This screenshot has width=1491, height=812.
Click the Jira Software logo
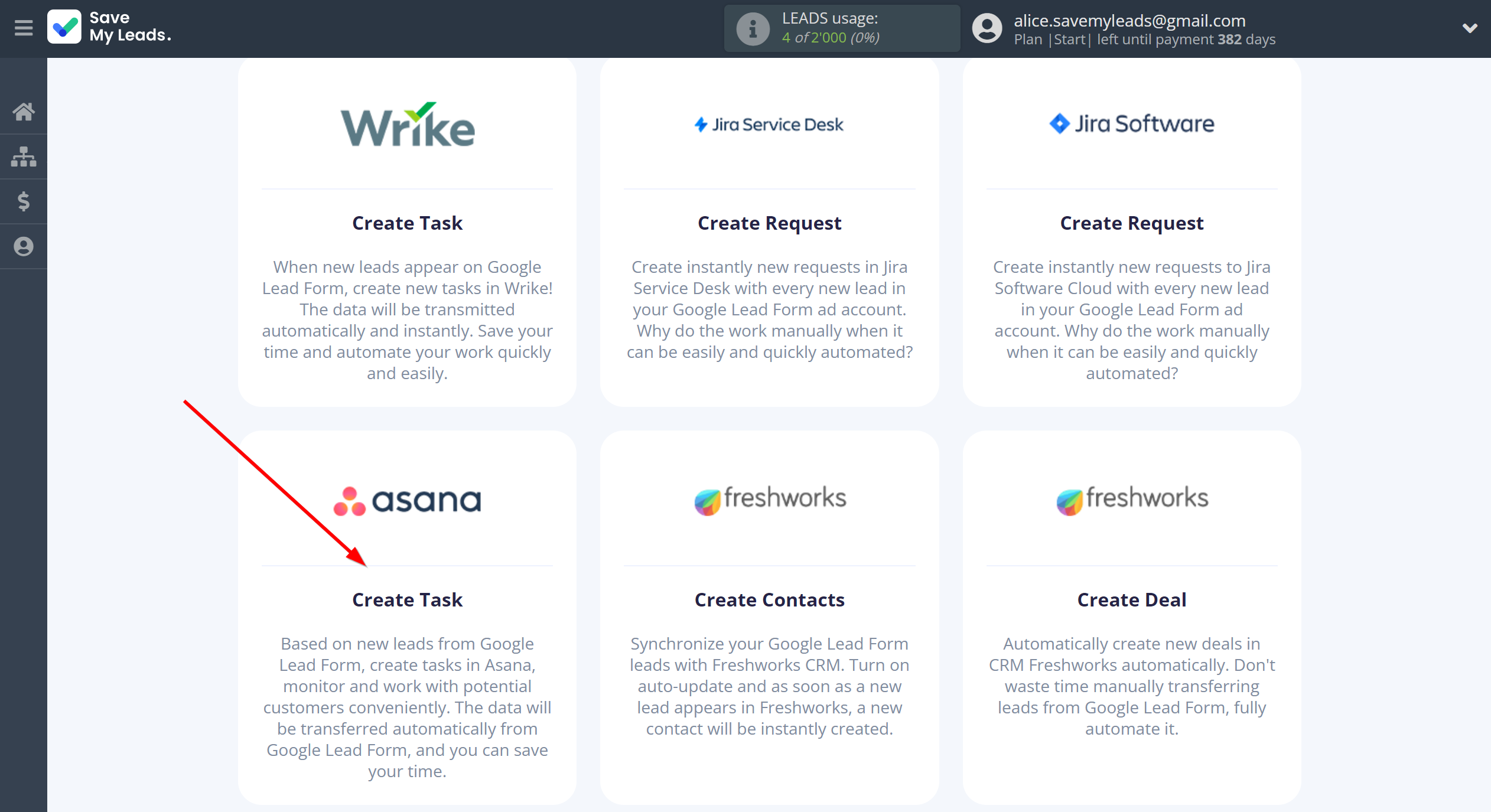1132,123
